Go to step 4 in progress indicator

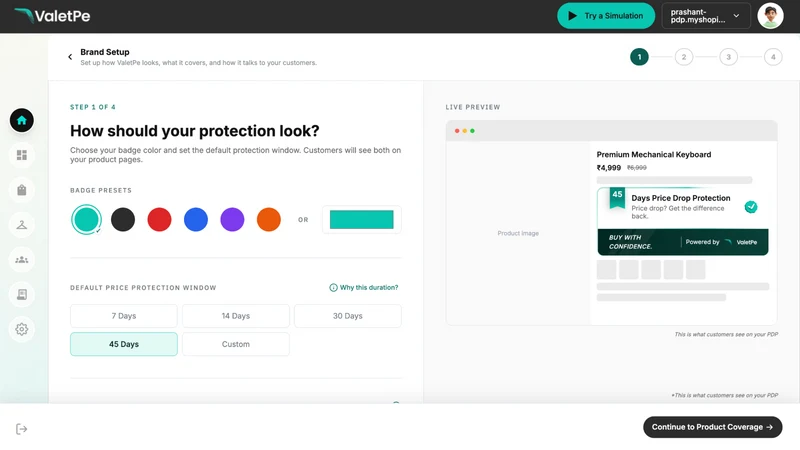[x=773, y=57]
